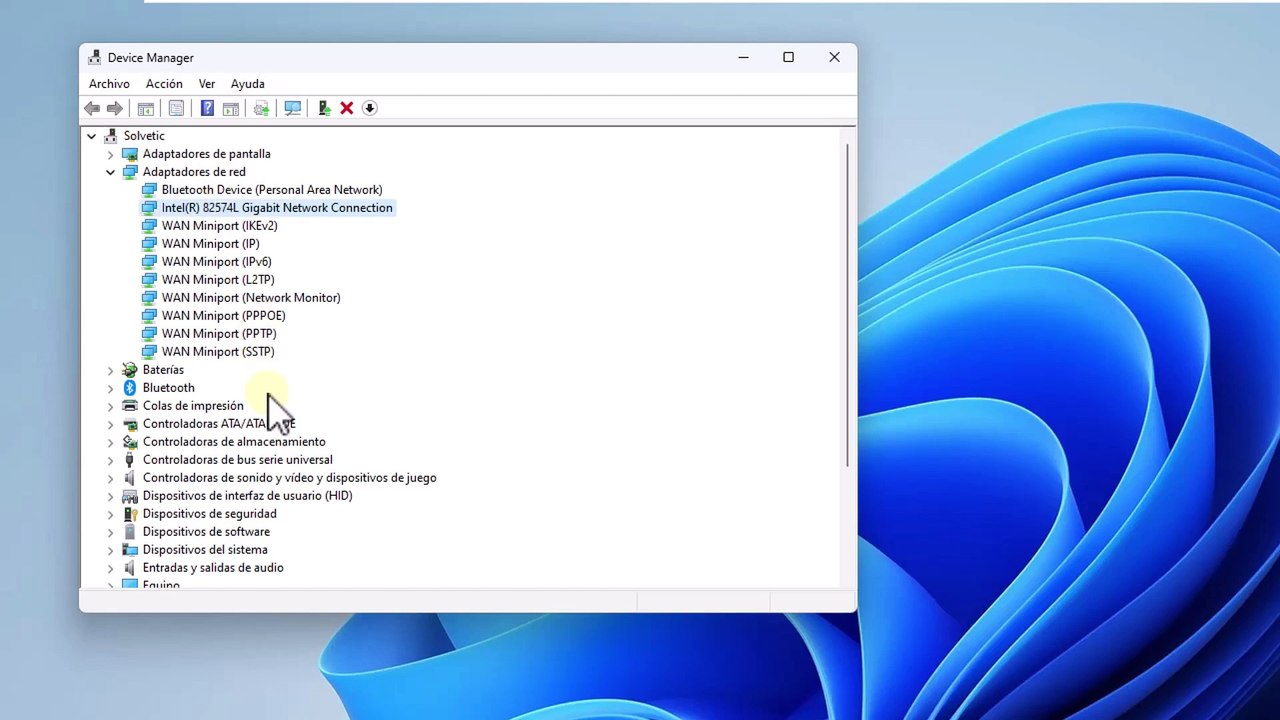Image resolution: width=1280 pixels, height=720 pixels.
Task: Open the Ayuda menu
Action: point(247,84)
